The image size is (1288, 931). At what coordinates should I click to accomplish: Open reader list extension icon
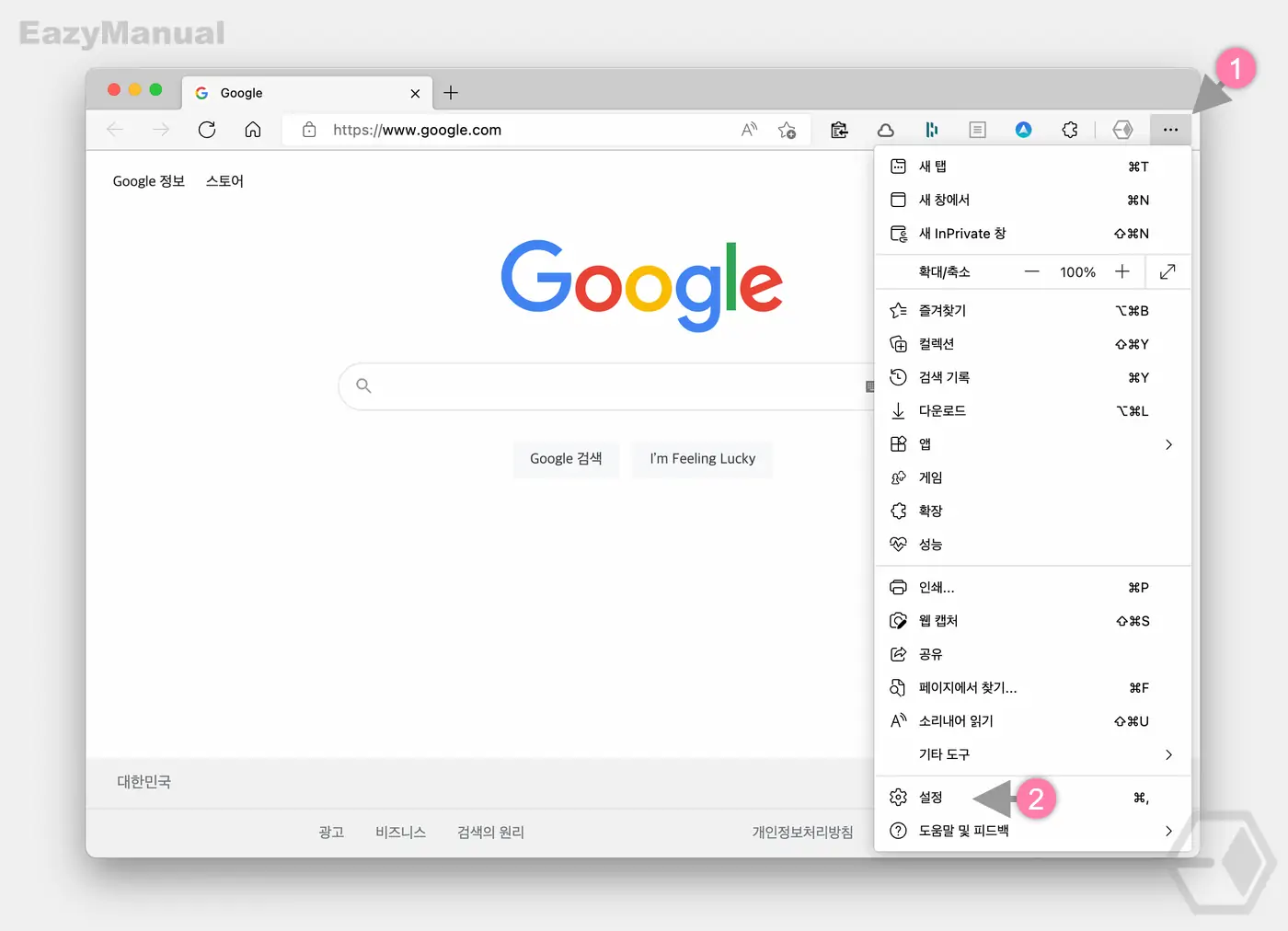(x=977, y=130)
